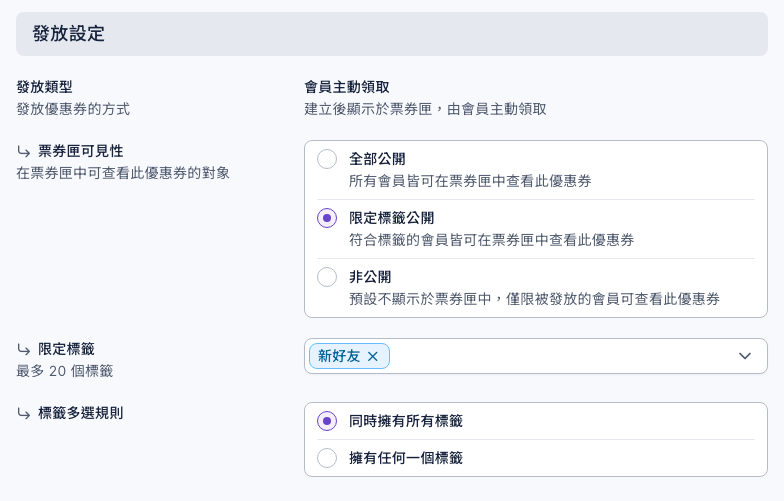Click the arrow icon beside 票券匣可見性
Image resolution: width=784 pixels, height=501 pixels.
point(24,151)
